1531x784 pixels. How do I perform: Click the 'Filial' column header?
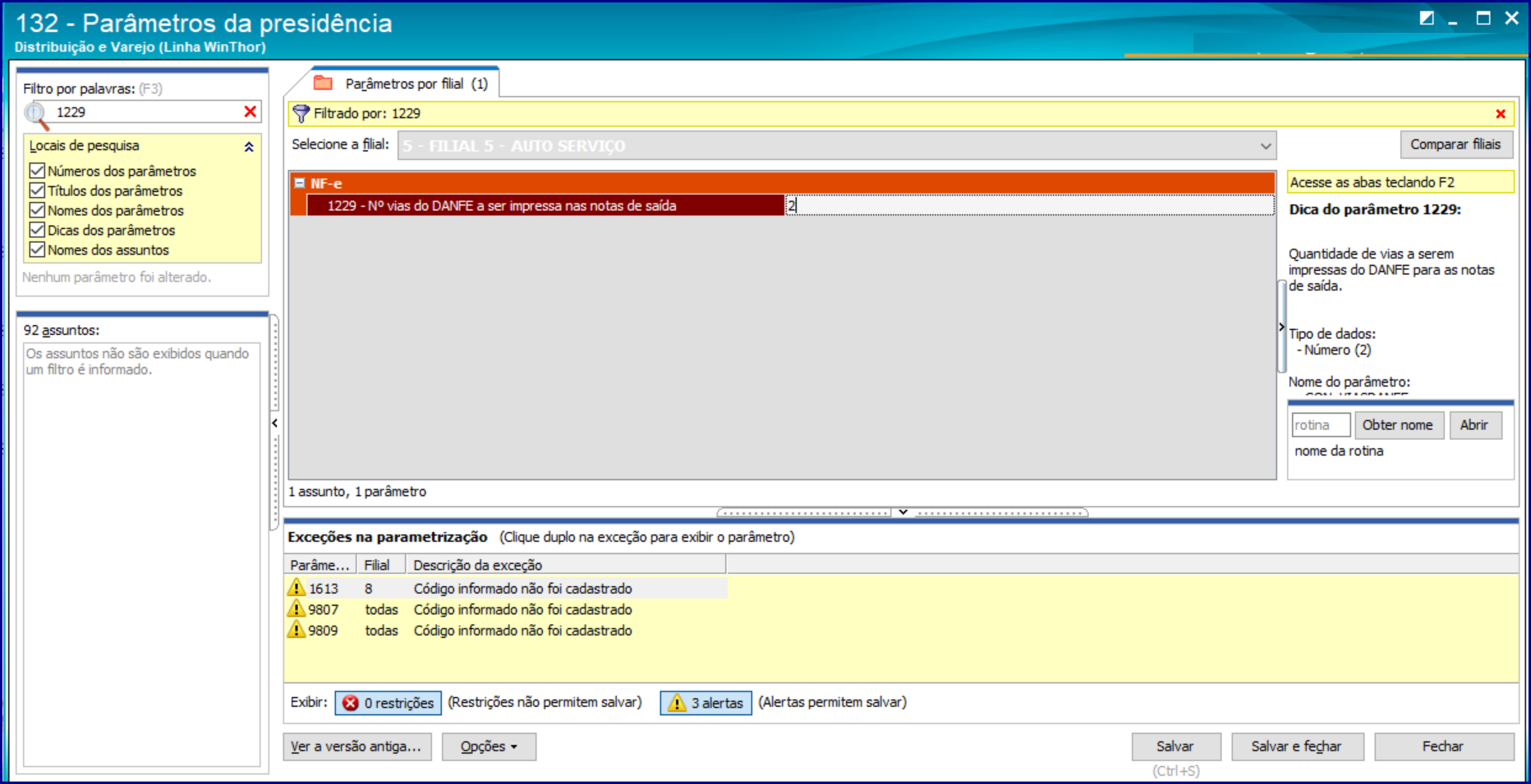coord(380,565)
